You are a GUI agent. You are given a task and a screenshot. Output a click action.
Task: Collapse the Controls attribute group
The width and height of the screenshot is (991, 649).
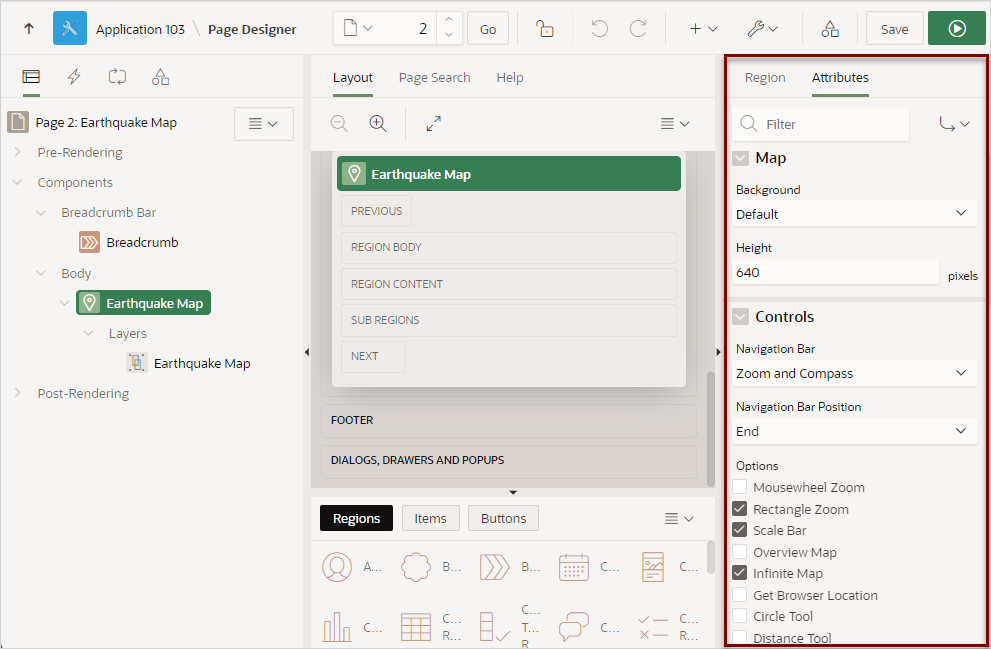tap(740, 317)
